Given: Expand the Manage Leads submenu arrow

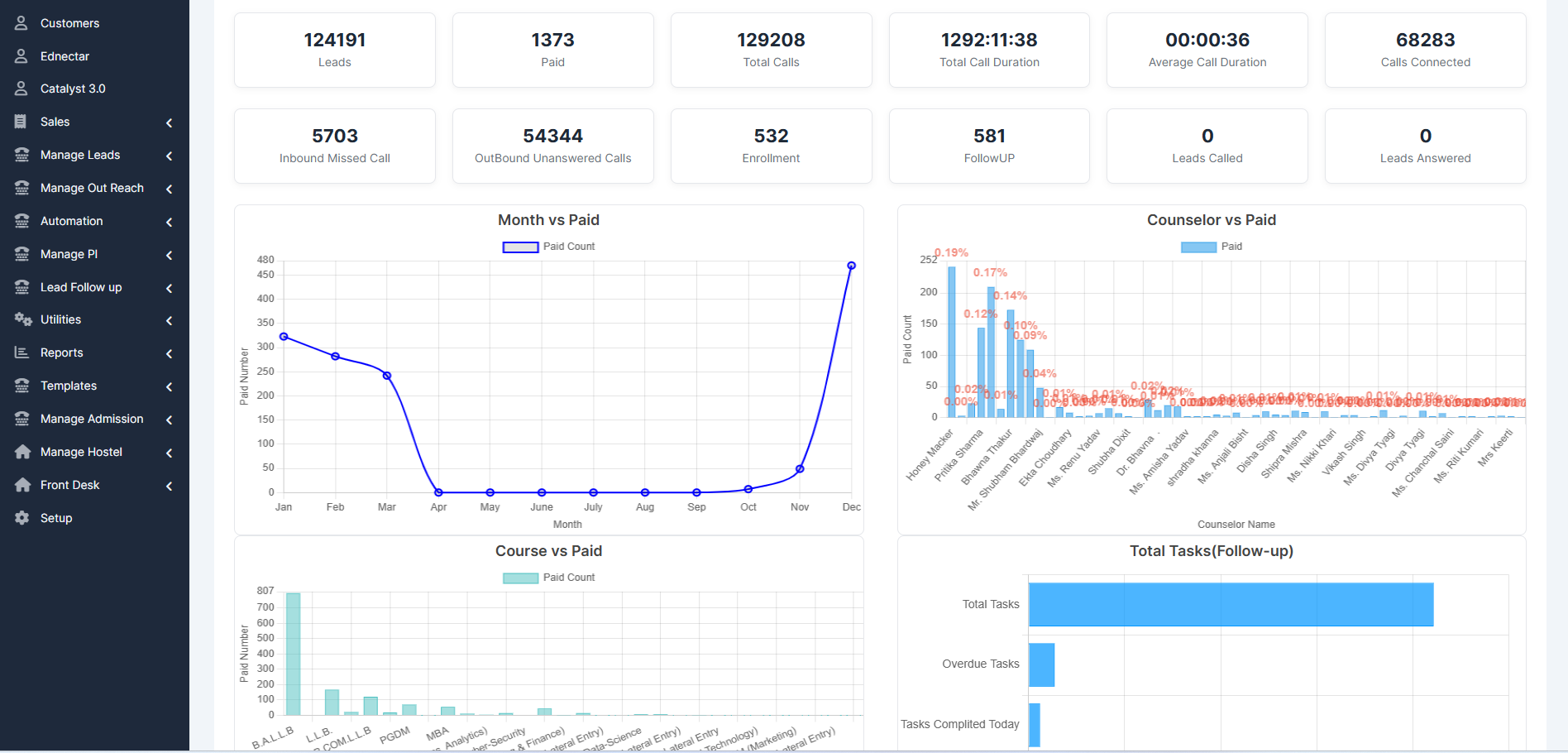Looking at the screenshot, I should [x=170, y=156].
